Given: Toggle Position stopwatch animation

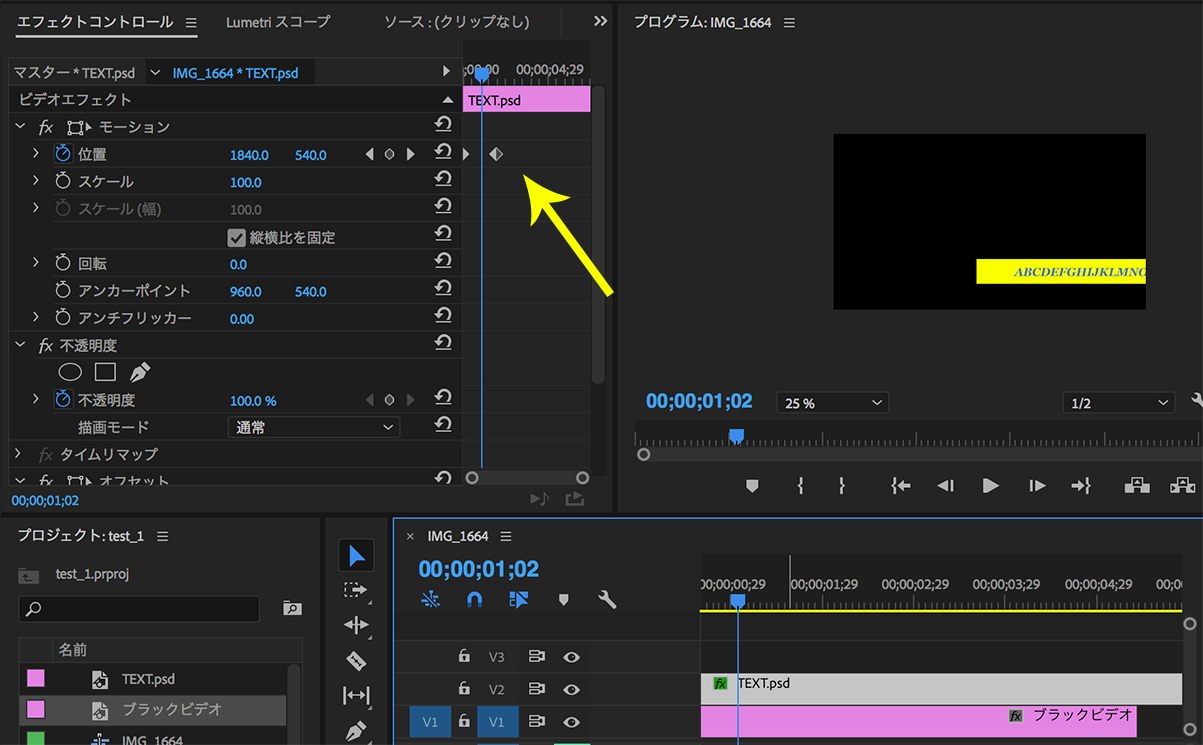Looking at the screenshot, I should tap(63, 154).
